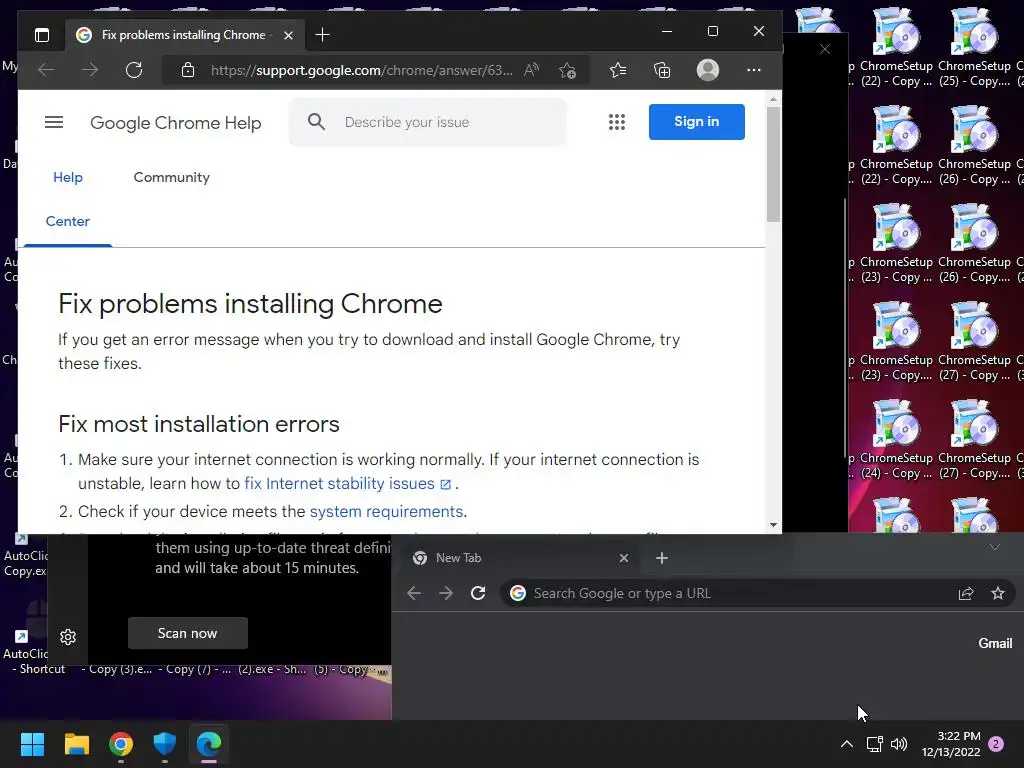Open volume speaker tray icon

pos(899,744)
